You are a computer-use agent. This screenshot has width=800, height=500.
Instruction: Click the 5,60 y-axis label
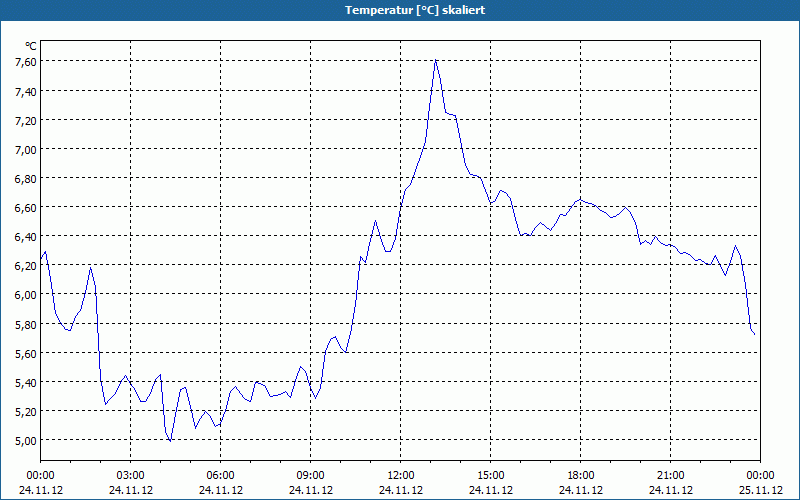26,354
